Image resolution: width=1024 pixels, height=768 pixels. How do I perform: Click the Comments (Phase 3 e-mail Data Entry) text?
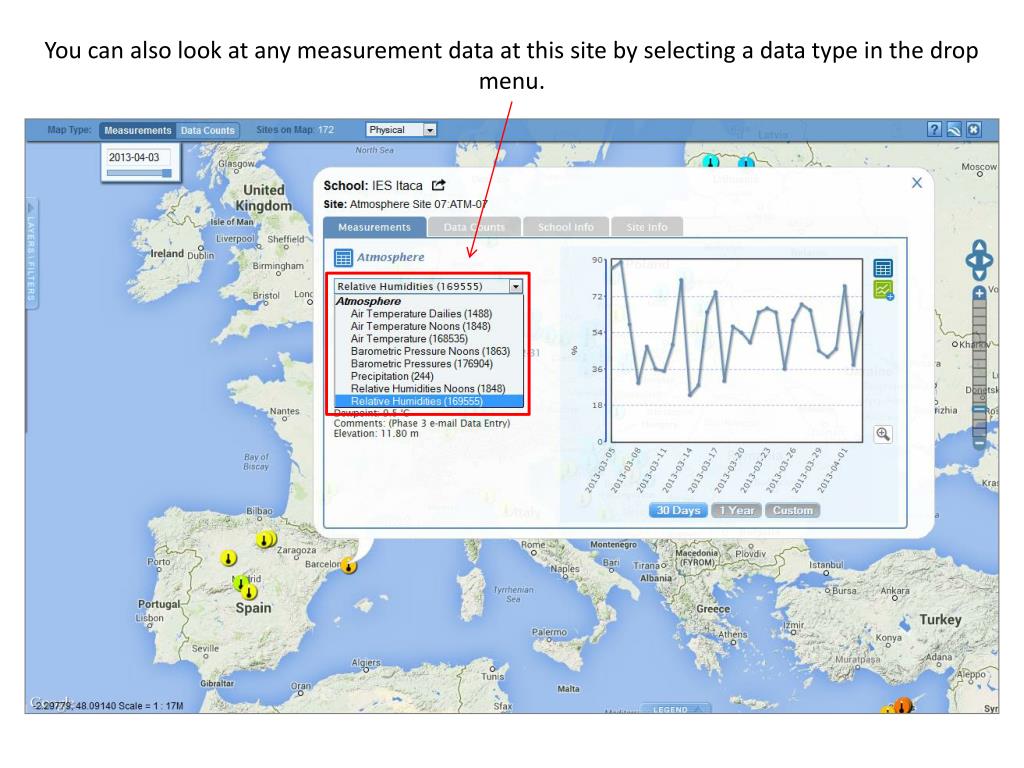422,423
